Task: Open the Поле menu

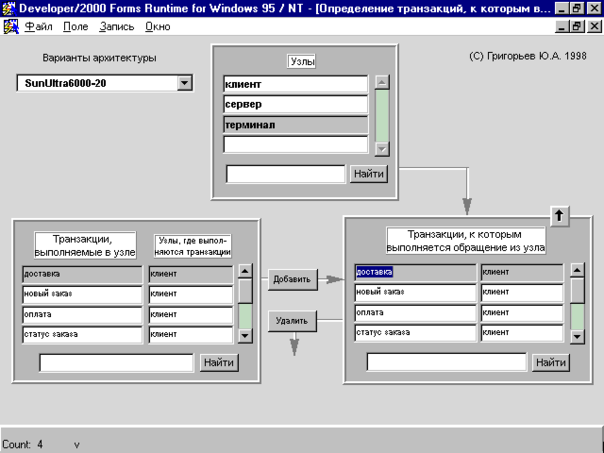Action: (x=76, y=27)
